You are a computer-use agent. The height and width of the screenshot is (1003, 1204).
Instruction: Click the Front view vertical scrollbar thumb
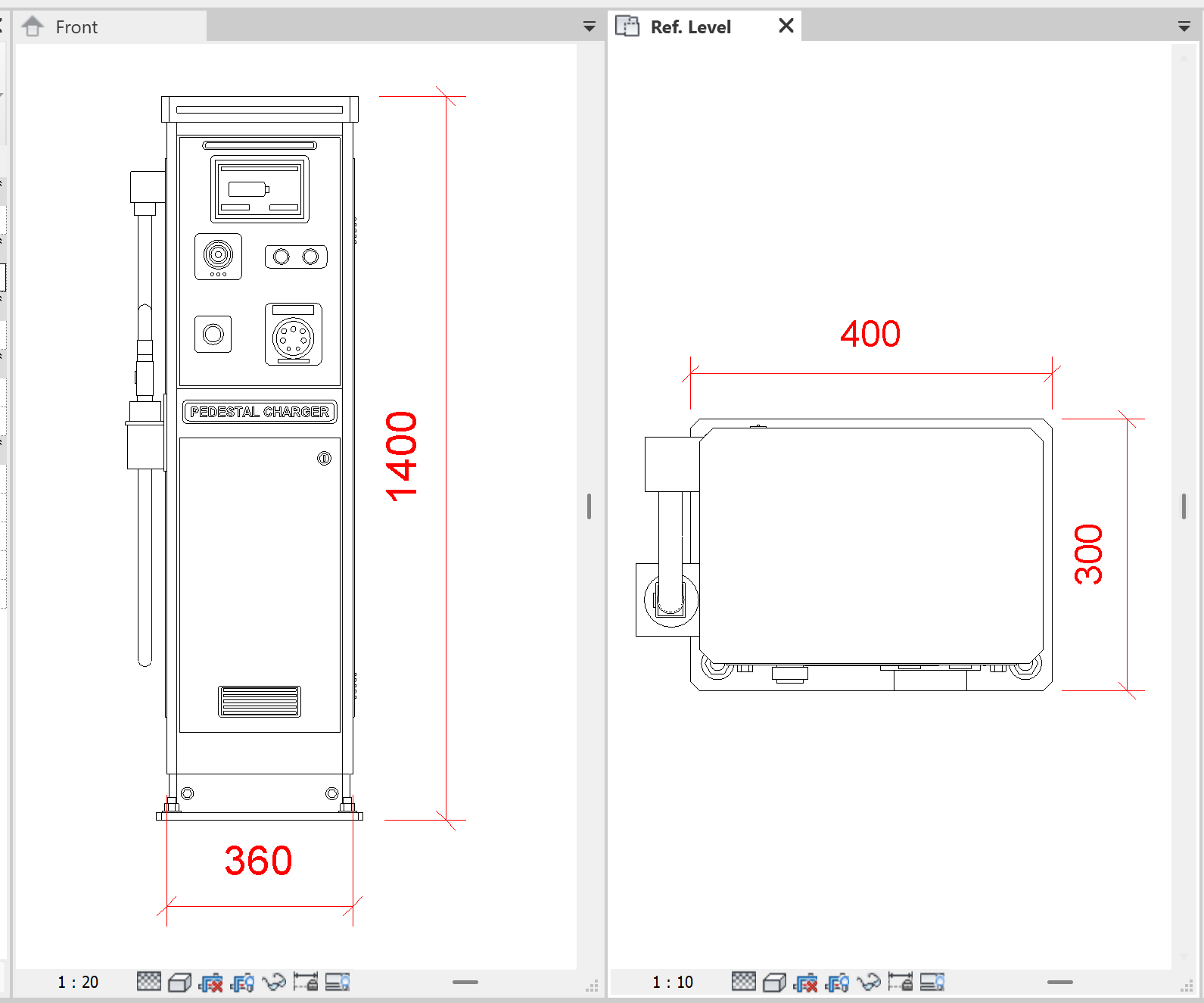589,506
